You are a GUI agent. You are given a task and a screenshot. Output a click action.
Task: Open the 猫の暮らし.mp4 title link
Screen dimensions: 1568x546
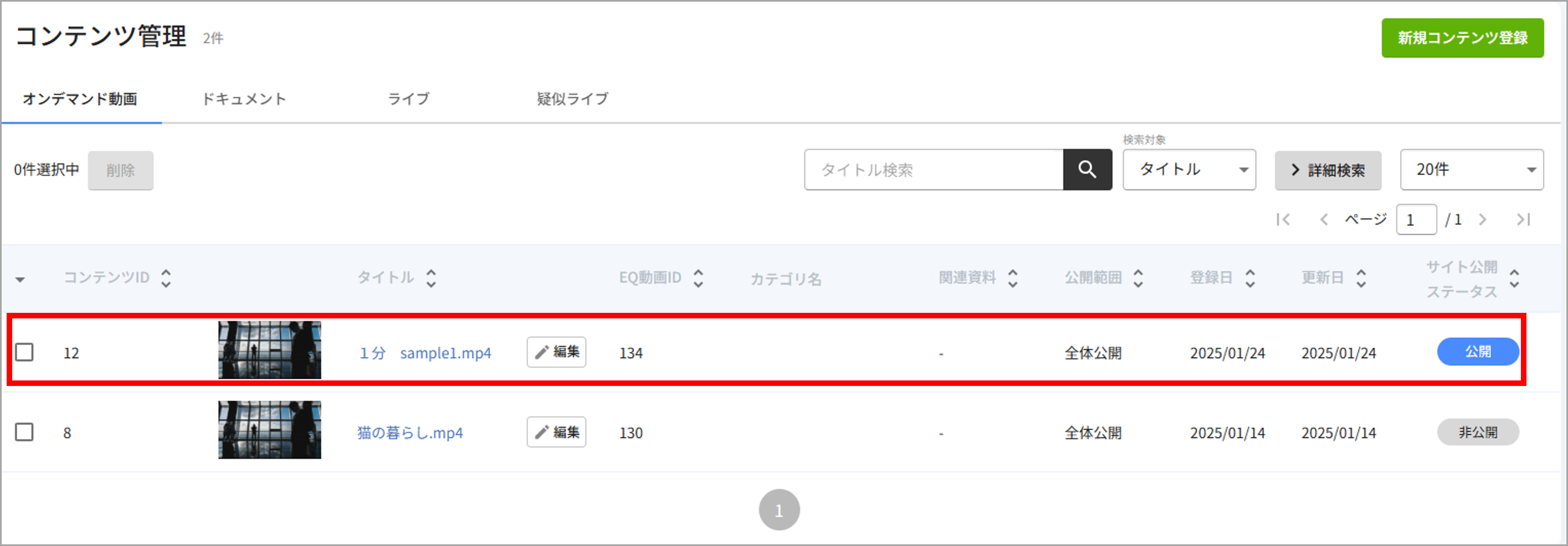pos(409,432)
